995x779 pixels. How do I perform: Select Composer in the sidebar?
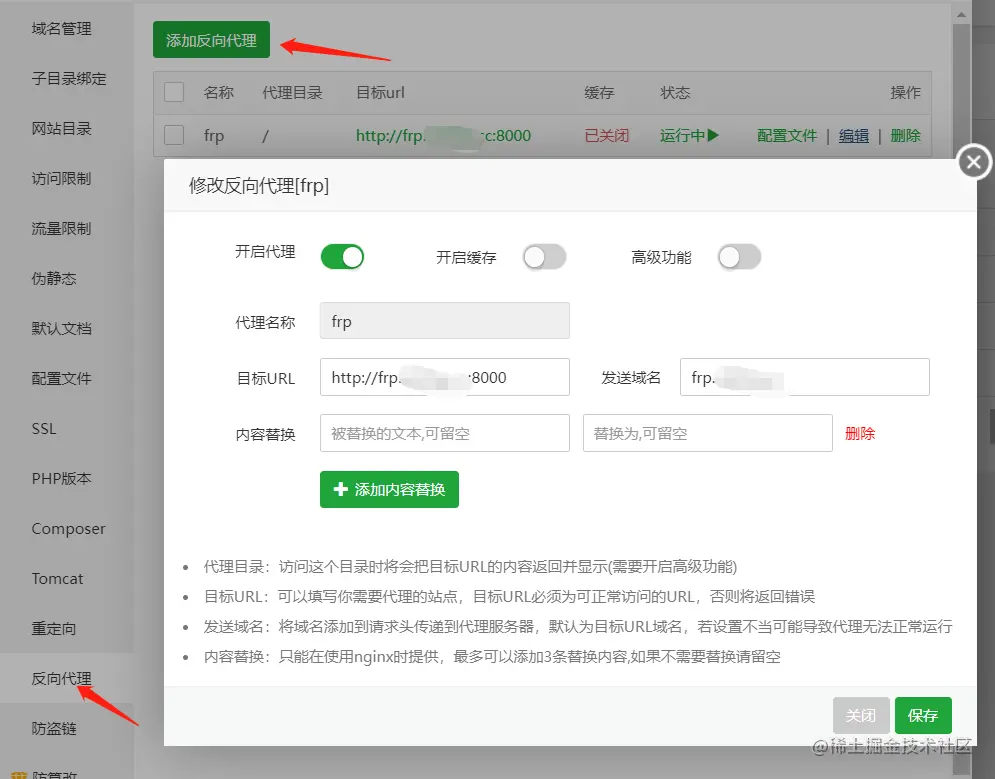(69, 528)
